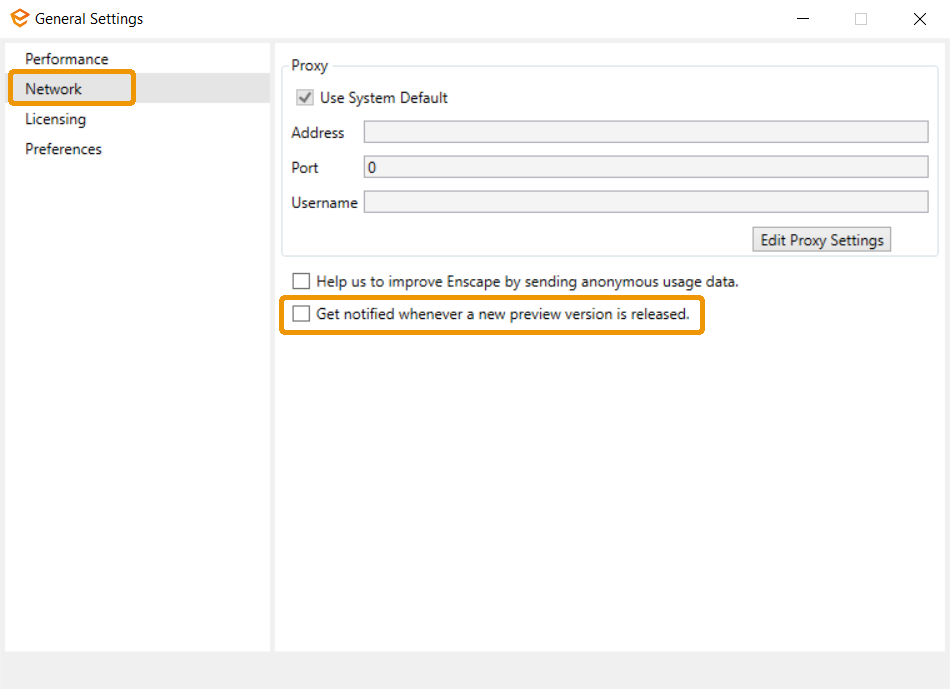Open Edit Proxy Settings

coord(822,240)
